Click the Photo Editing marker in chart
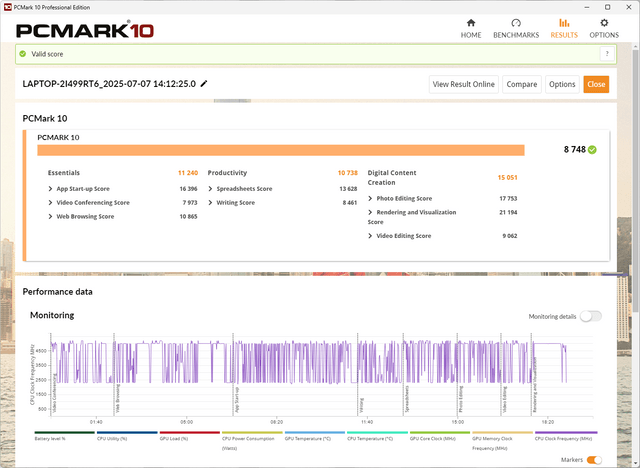Image resolution: width=640 pixels, height=468 pixels. 461,399
